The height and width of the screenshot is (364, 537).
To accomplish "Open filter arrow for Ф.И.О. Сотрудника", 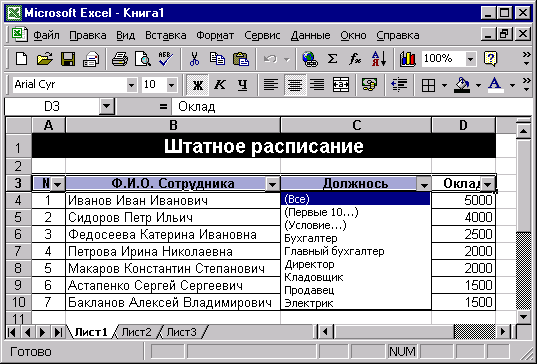I will pyautogui.click(x=272, y=185).
